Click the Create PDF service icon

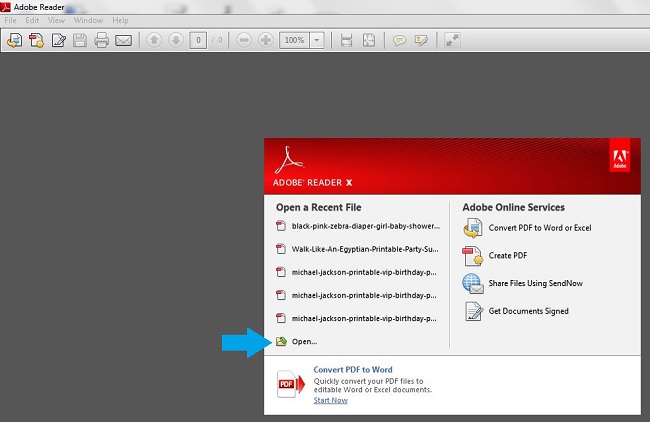click(x=473, y=256)
